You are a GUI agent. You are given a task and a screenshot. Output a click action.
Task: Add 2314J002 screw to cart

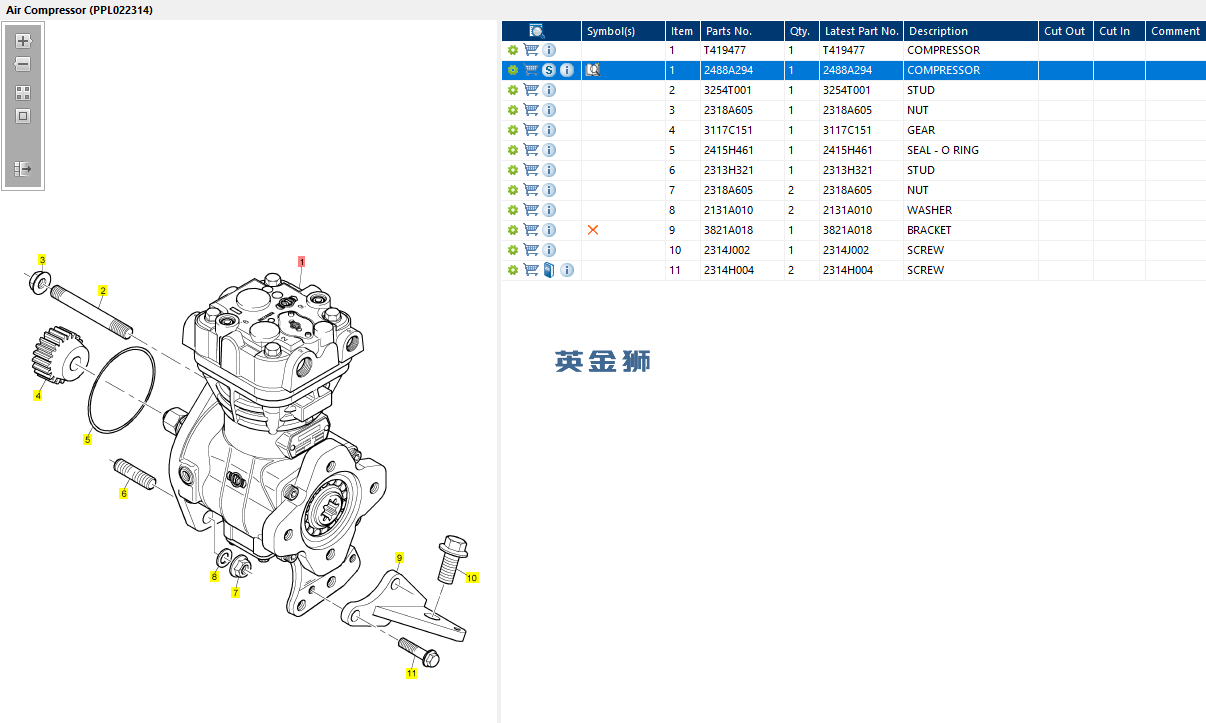[x=531, y=250]
